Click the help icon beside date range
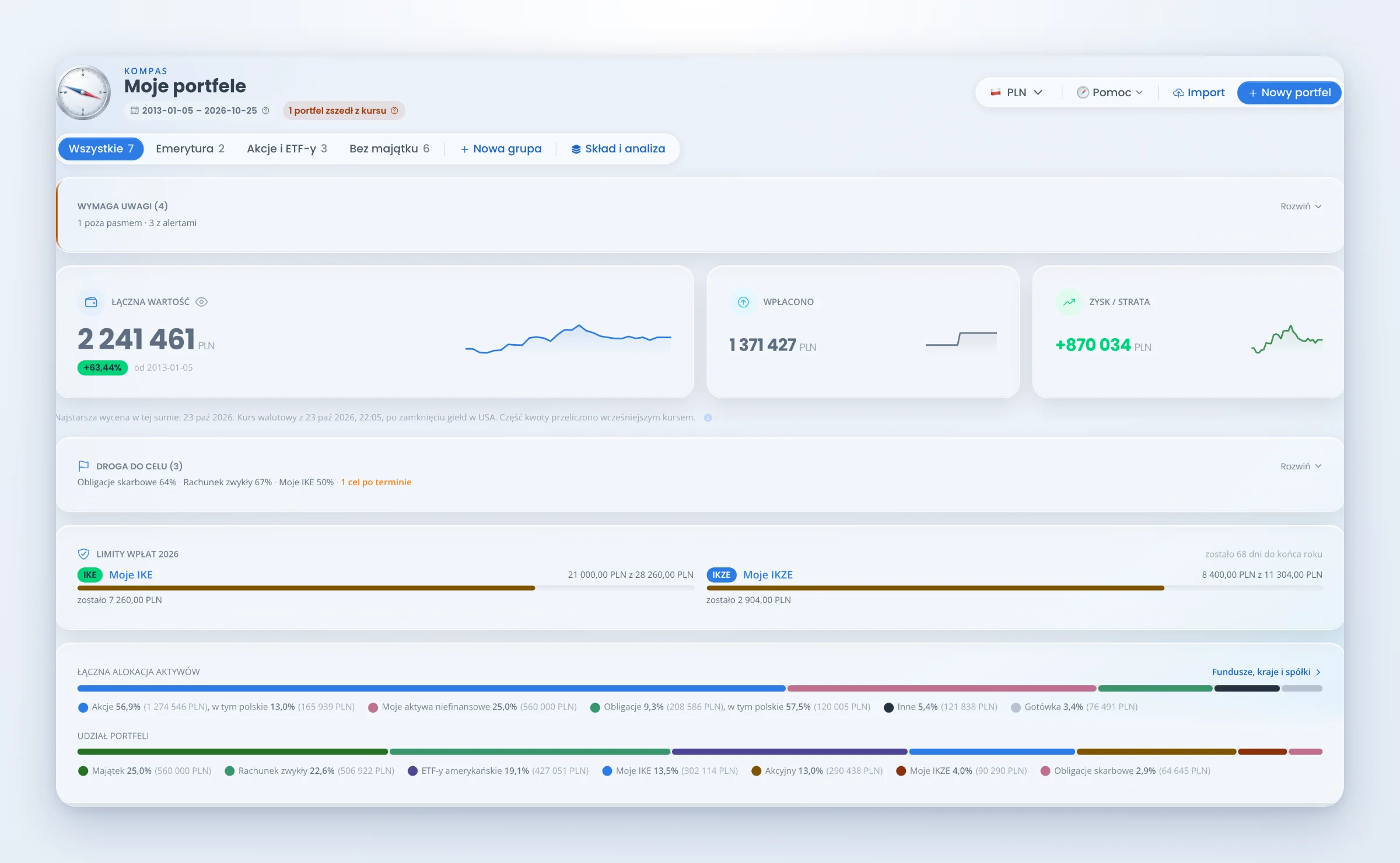The image size is (1400, 863). coord(265,111)
